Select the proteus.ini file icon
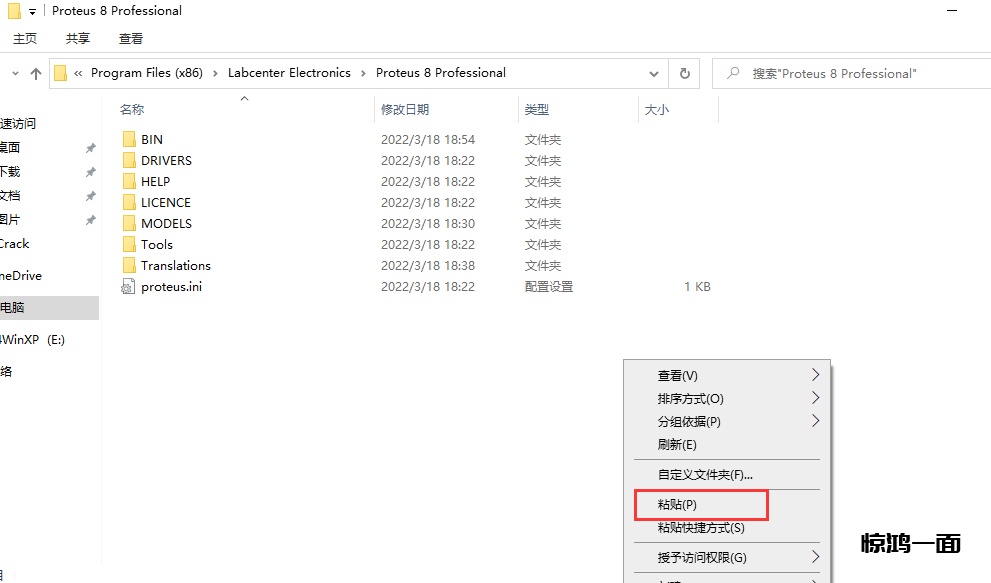The image size is (991, 583). 128,287
